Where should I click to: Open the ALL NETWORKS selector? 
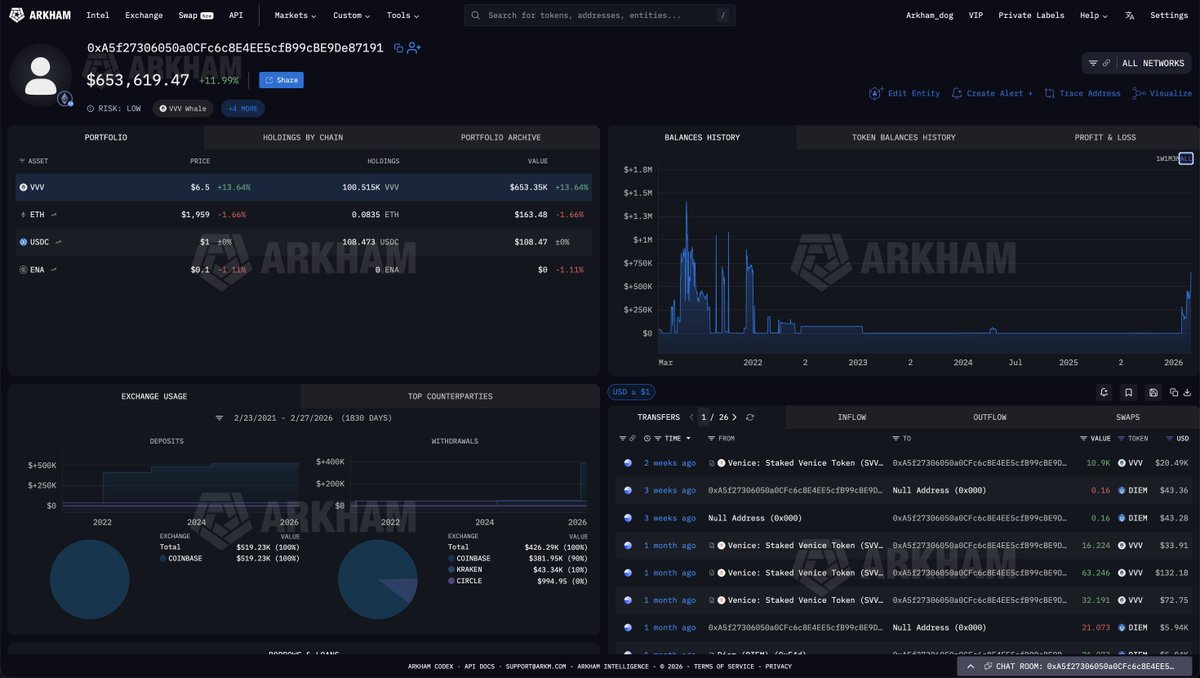pos(1153,63)
